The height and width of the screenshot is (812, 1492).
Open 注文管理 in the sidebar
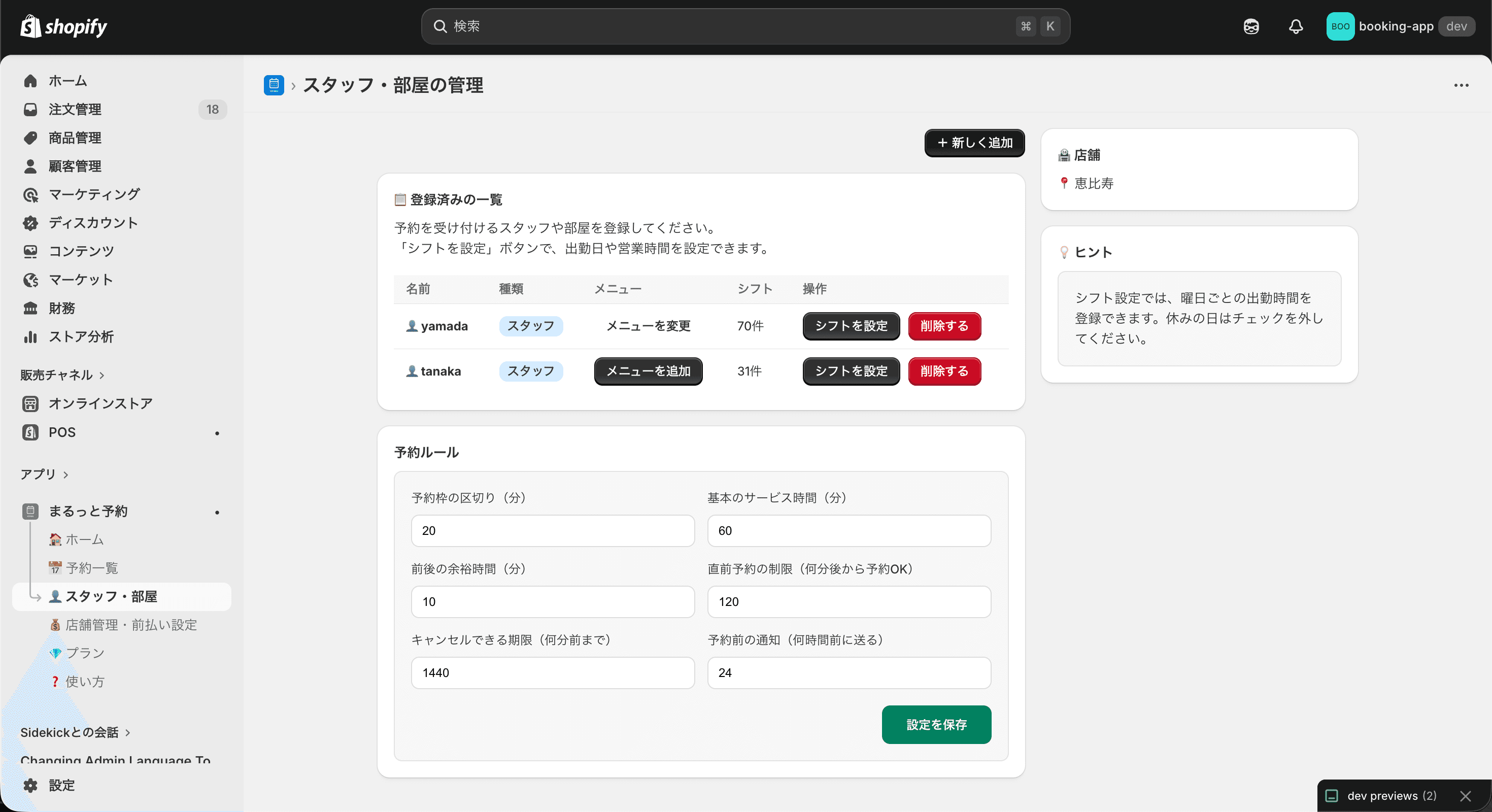(x=75, y=110)
